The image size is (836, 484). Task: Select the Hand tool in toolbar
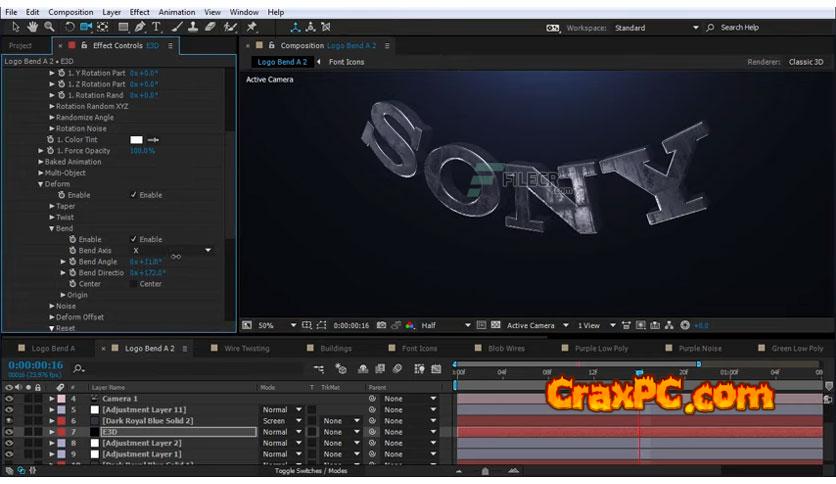tap(33, 27)
